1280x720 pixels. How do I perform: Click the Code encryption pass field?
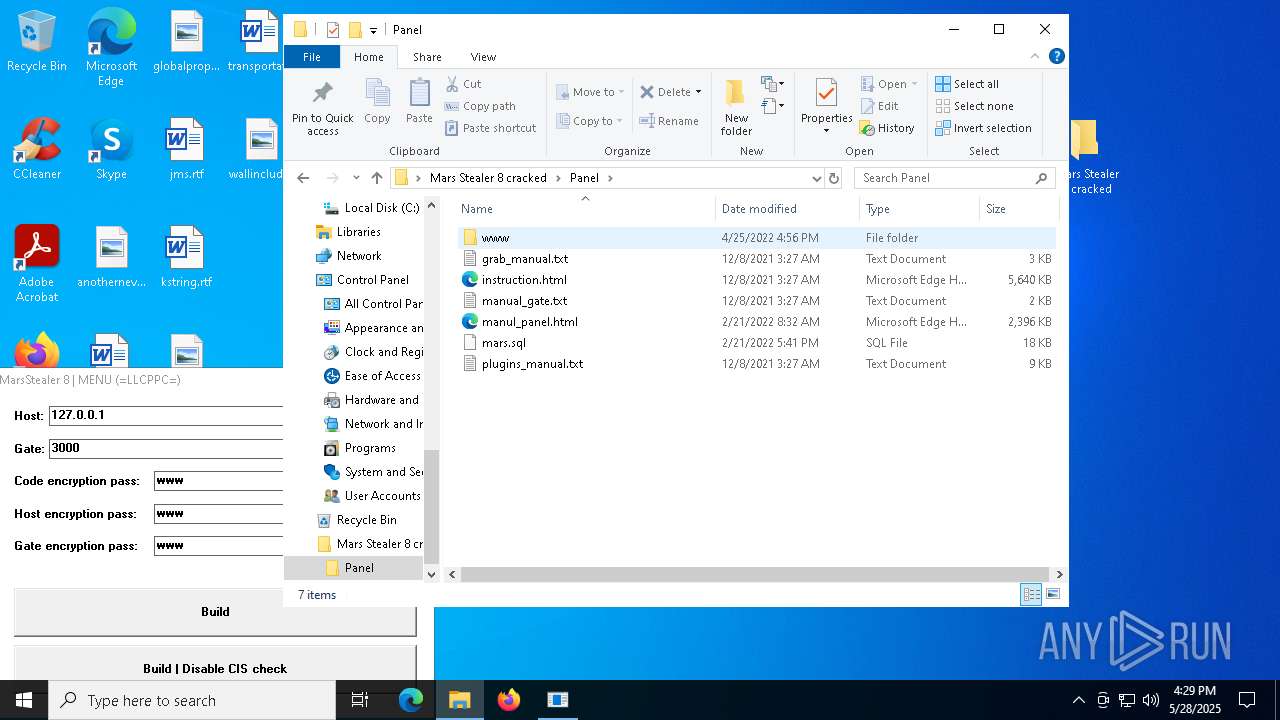click(219, 481)
